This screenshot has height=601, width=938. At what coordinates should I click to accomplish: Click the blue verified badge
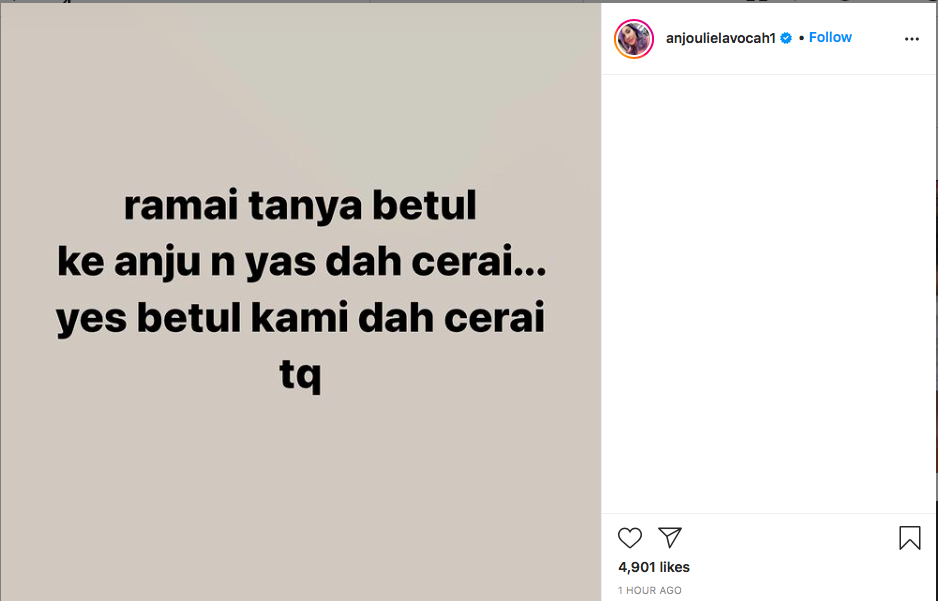[786, 38]
